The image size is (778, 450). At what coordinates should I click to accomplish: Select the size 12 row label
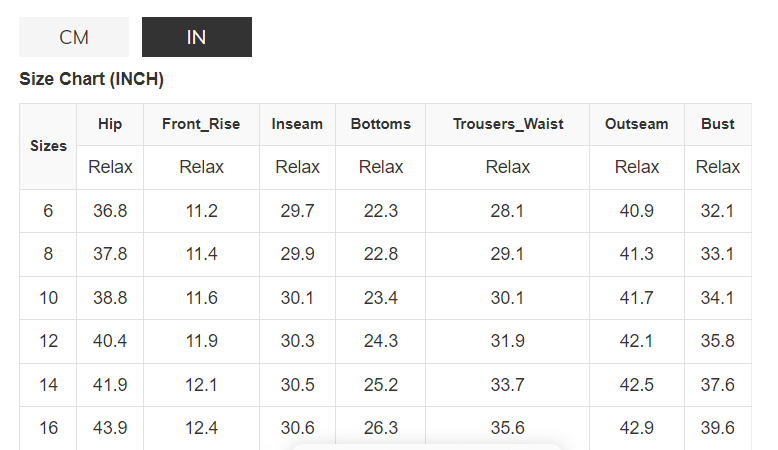click(x=48, y=341)
